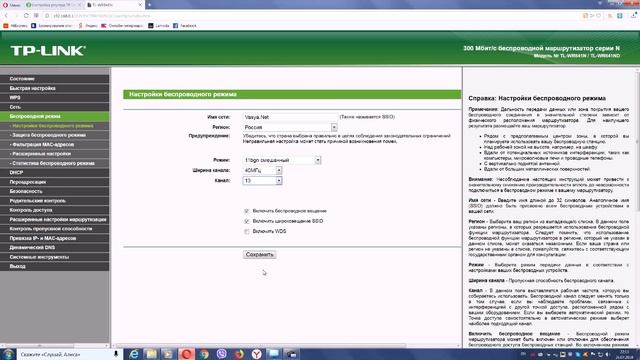Open Firefox from the taskbar
640x360 pixels.
pos(239,354)
